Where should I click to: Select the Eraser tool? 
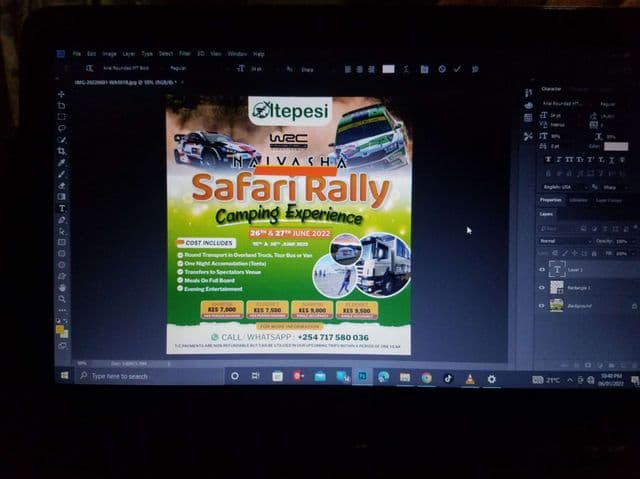click(61, 186)
